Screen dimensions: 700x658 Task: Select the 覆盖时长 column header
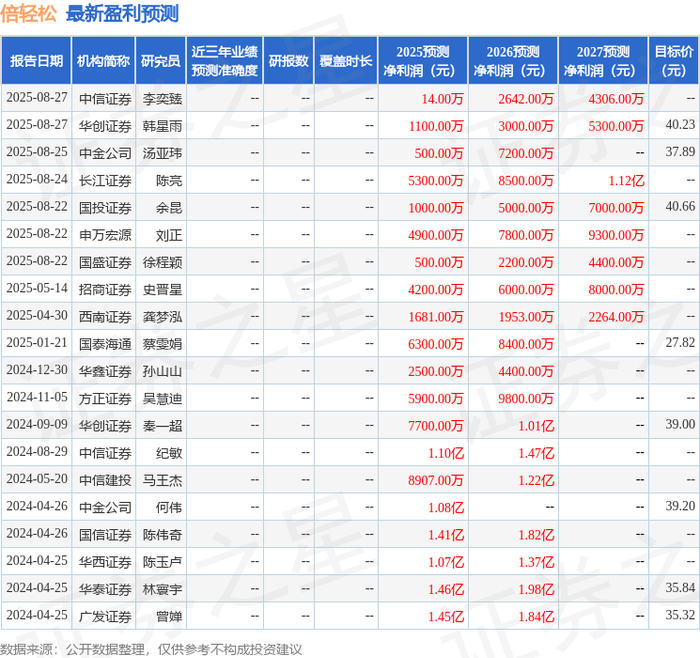346,61
